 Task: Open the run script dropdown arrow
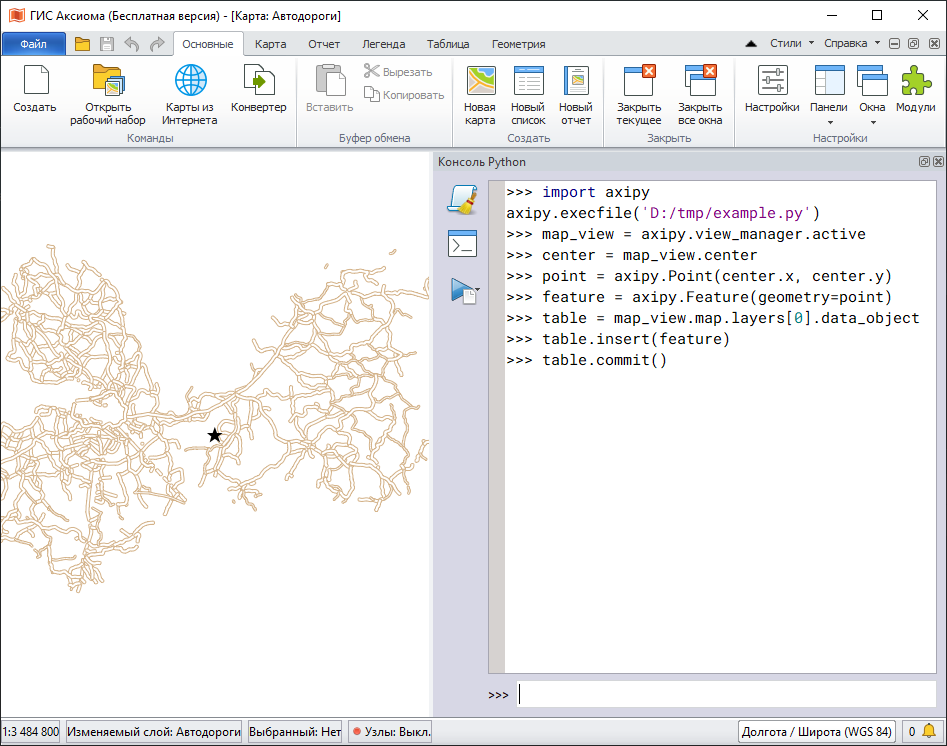tap(478, 290)
